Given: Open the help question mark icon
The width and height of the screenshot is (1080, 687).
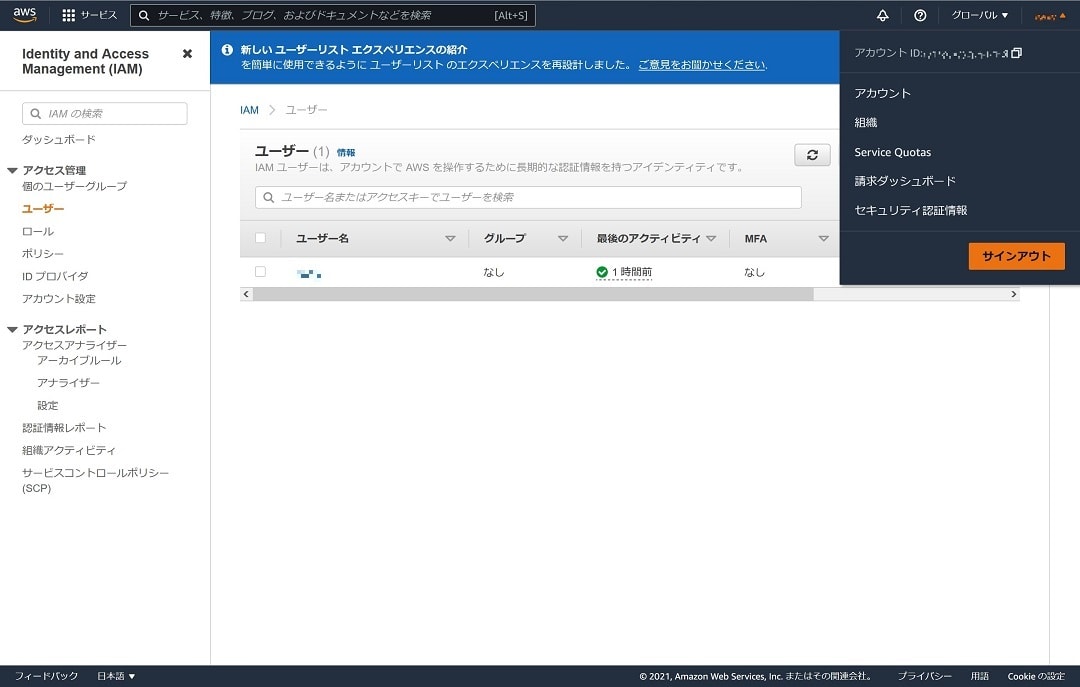Looking at the screenshot, I should coord(920,15).
